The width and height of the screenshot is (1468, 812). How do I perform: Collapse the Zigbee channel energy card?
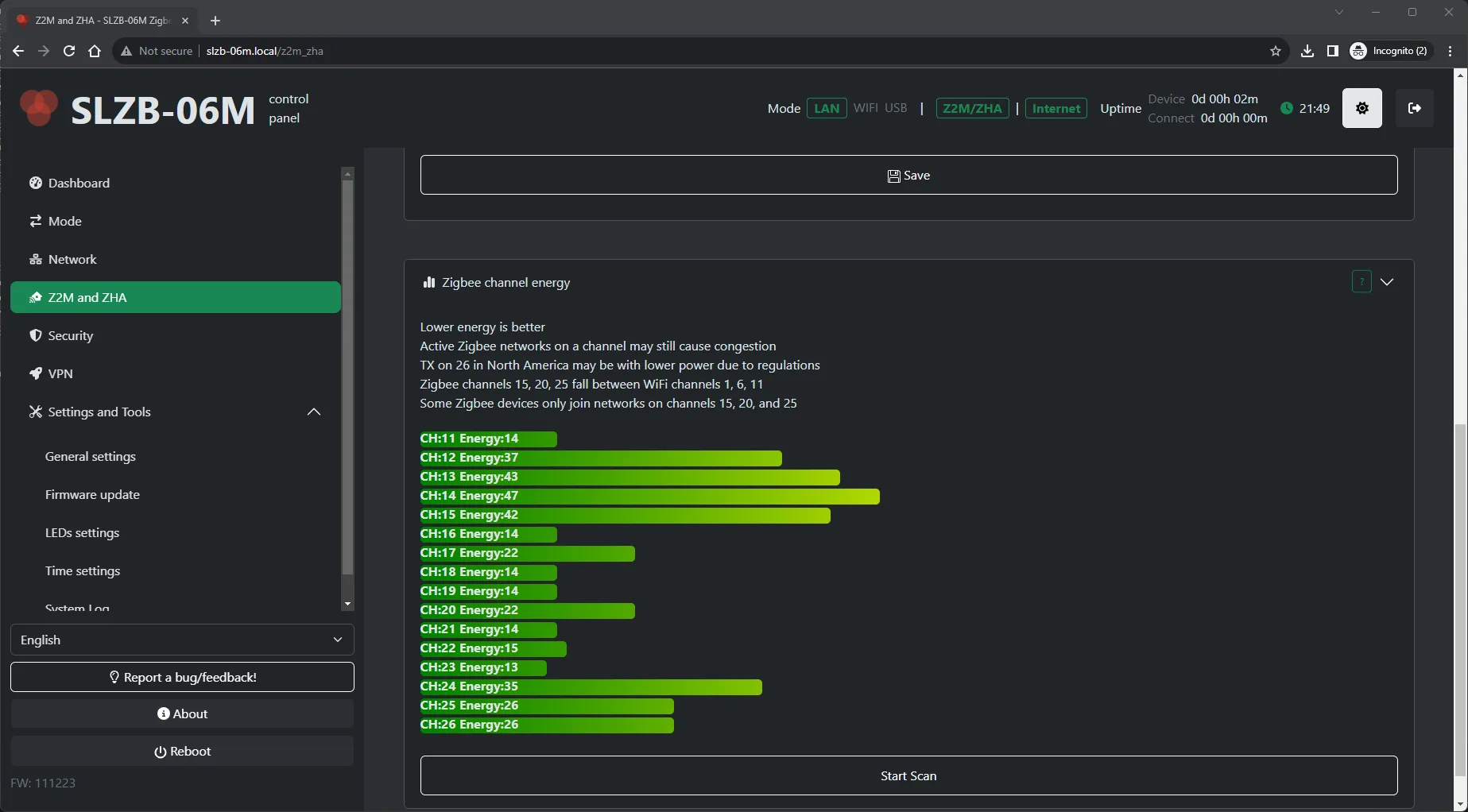click(x=1387, y=282)
